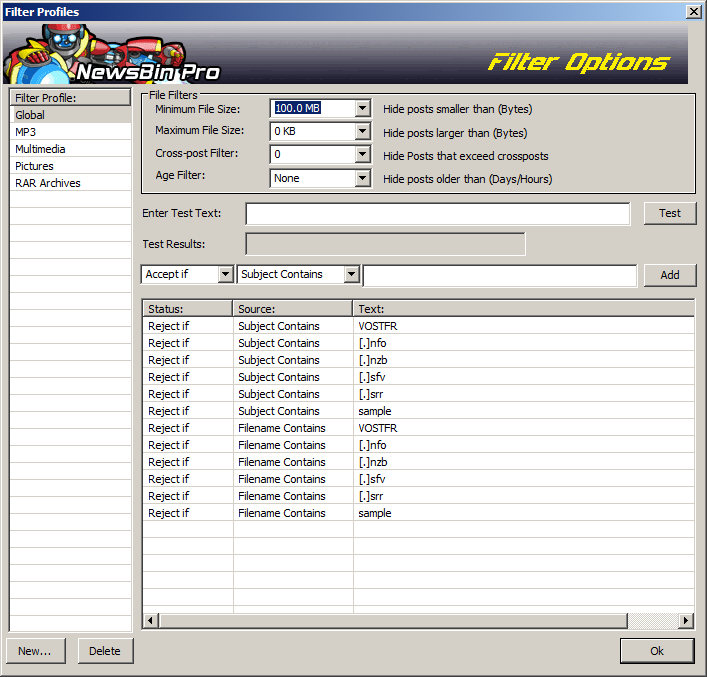Select the Global filter profile
The width and height of the screenshot is (707, 677).
pos(71,115)
